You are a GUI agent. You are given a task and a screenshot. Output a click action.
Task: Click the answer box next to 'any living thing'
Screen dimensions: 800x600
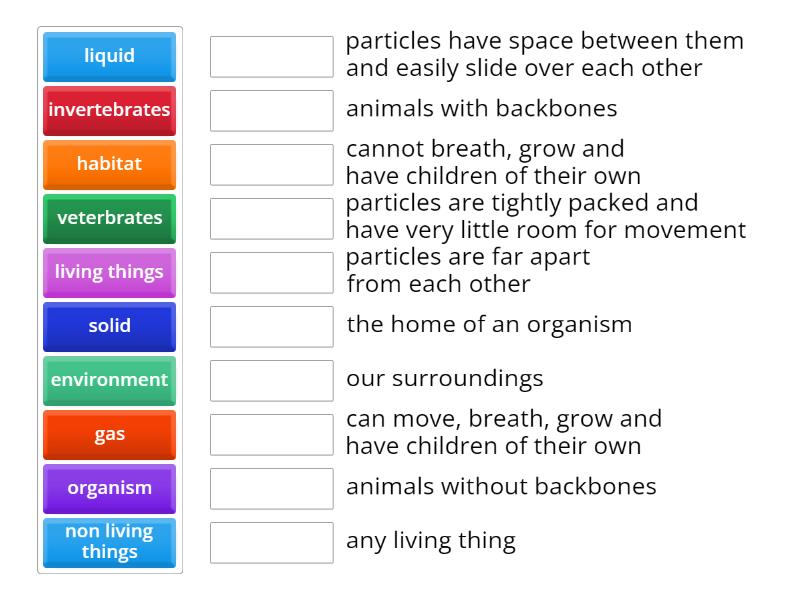click(271, 542)
